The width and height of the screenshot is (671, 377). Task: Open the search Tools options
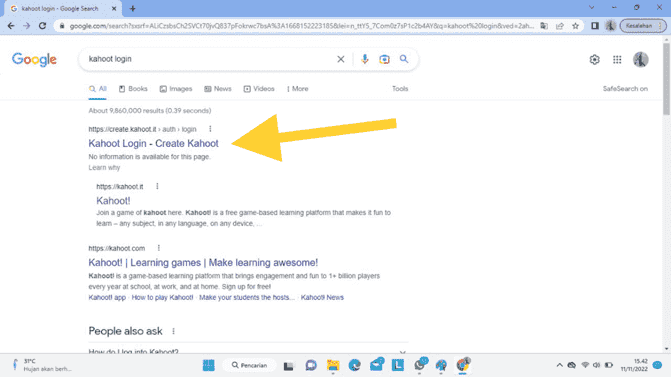(x=400, y=89)
